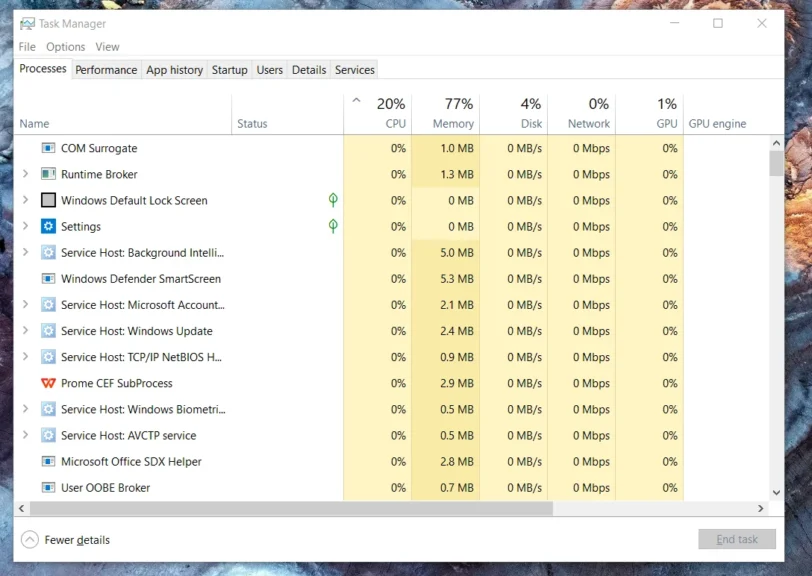Click the Fewer details link
The width and height of the screenshot is (812, 576).
tap(77, 540)
